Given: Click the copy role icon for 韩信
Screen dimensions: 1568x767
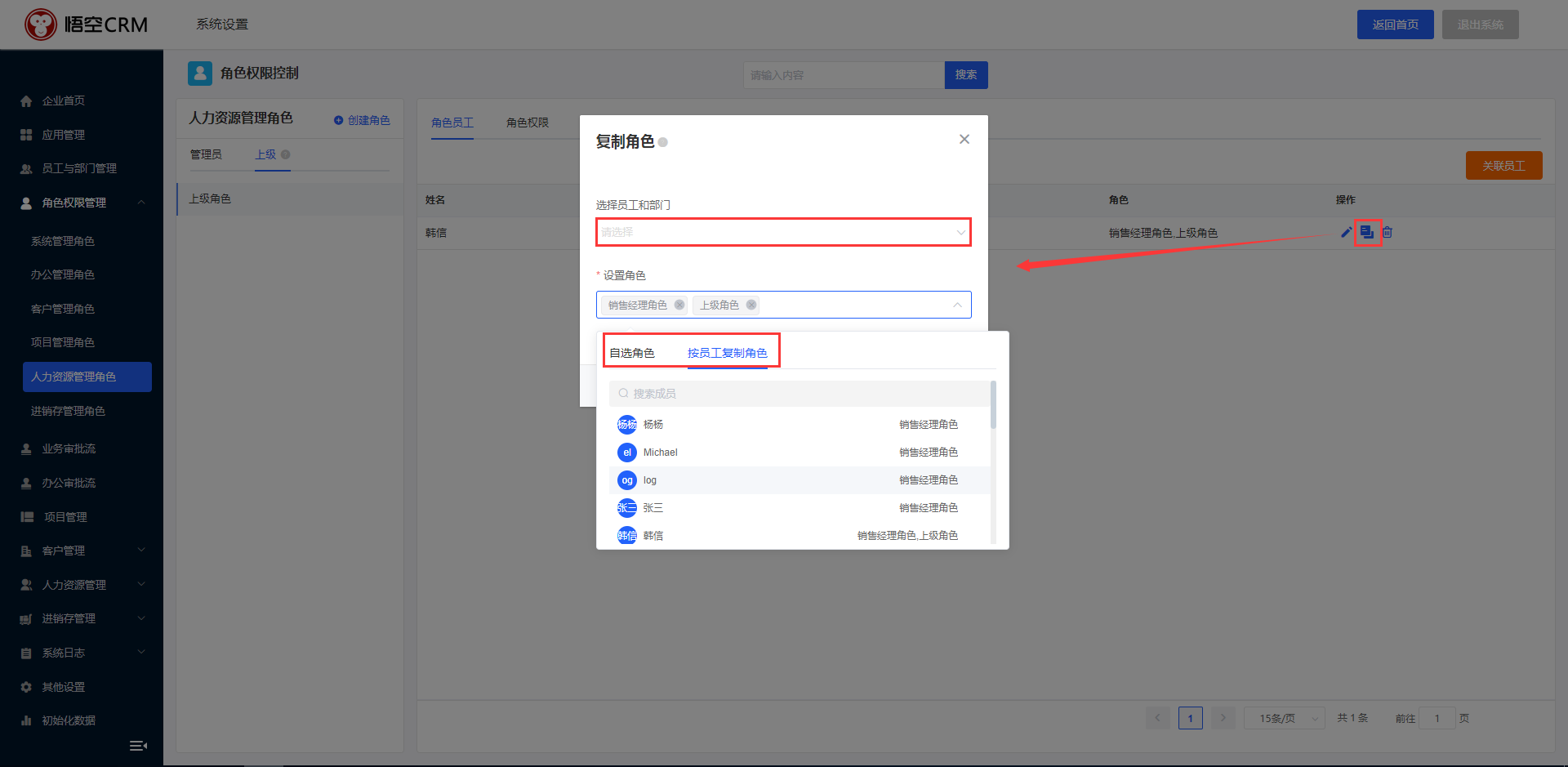Looking at the screenshot, I should coord(1367,232).
